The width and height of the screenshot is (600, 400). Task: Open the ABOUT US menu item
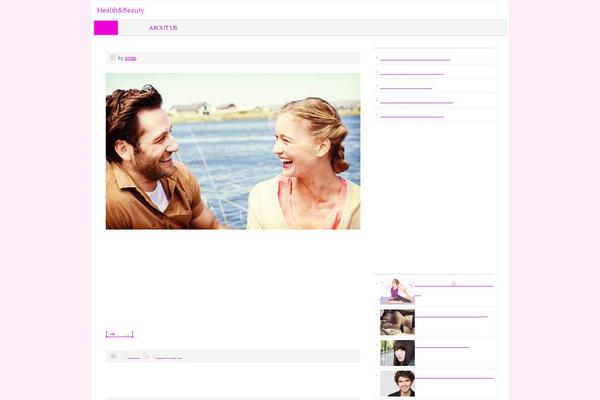[x=163, y=28]
